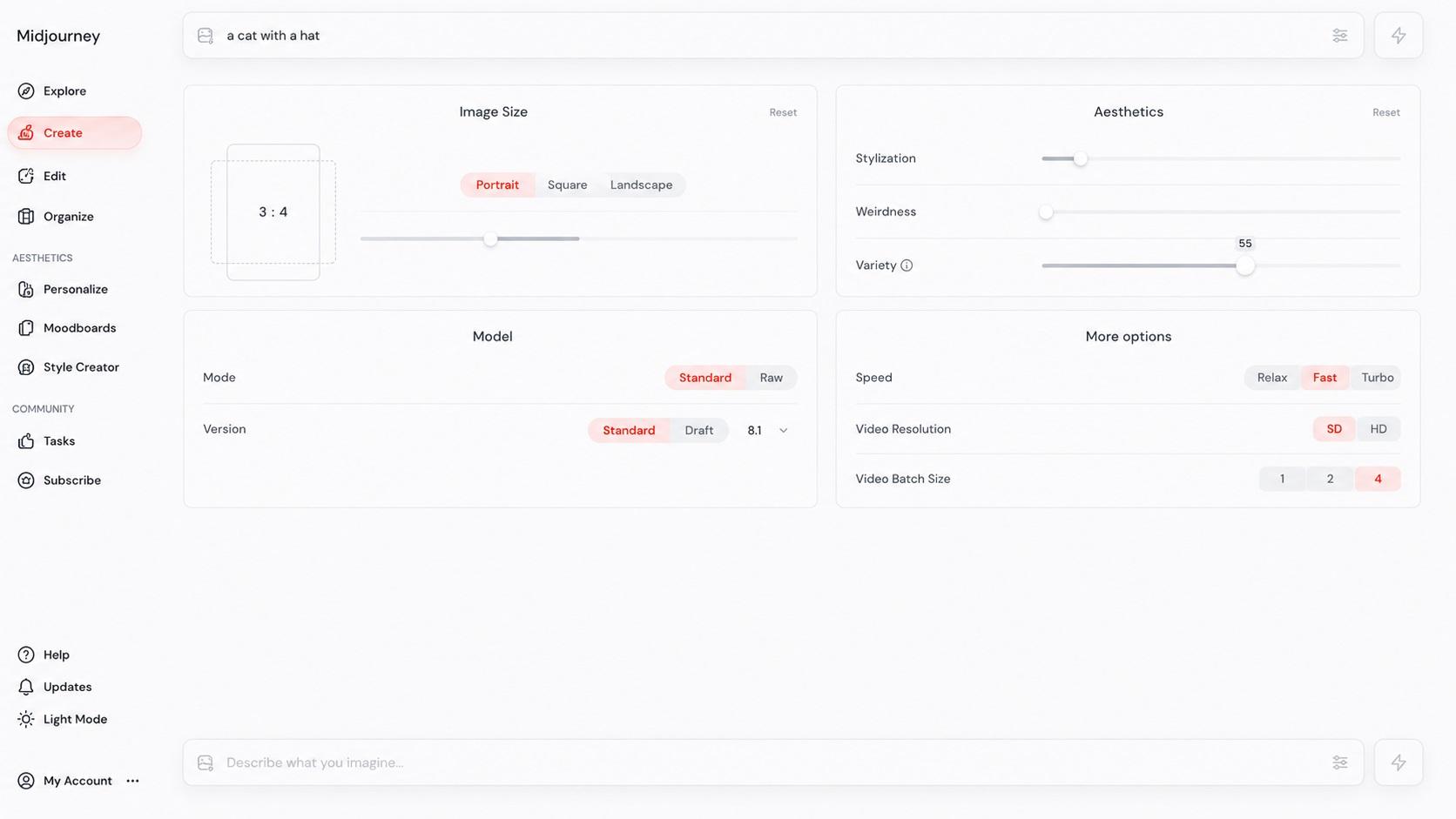This screenshot has width=1456, height=819.
Task: Click image attach icon in top prompt bar
Action: 206,36
